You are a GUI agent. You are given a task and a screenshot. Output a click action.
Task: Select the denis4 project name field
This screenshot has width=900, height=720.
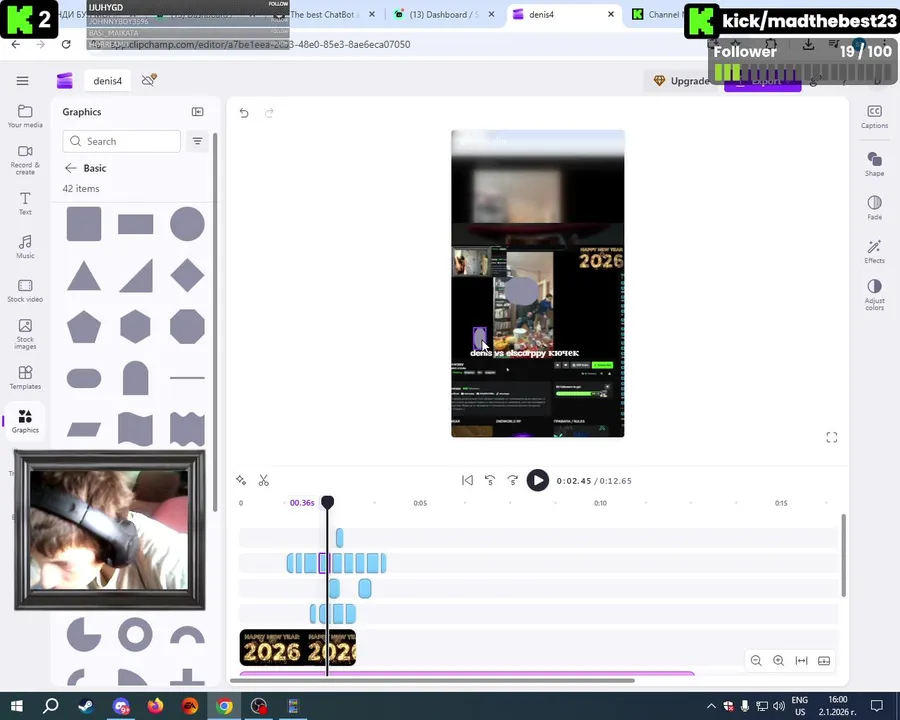[x=107, y=81]
